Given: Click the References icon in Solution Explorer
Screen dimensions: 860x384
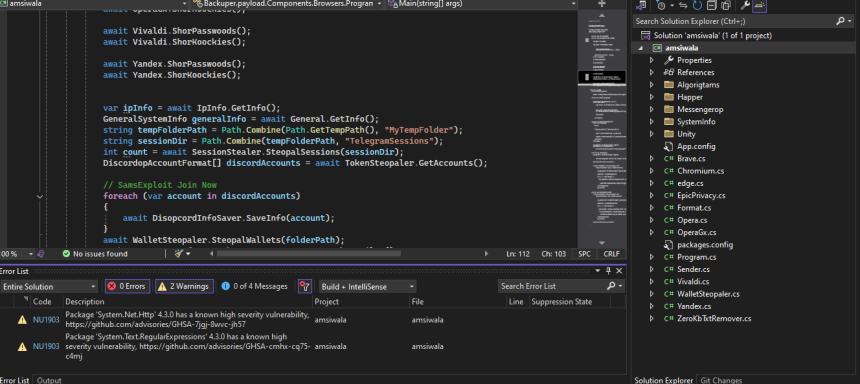Looking at the screenshot, I should point(668,72).
